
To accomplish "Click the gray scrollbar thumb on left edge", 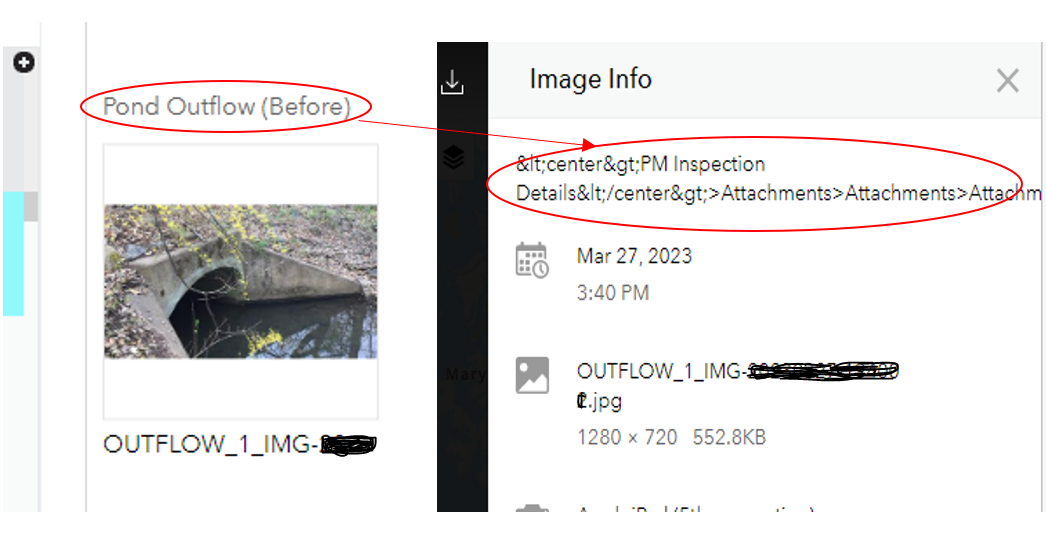I will (x=31, y=206).
